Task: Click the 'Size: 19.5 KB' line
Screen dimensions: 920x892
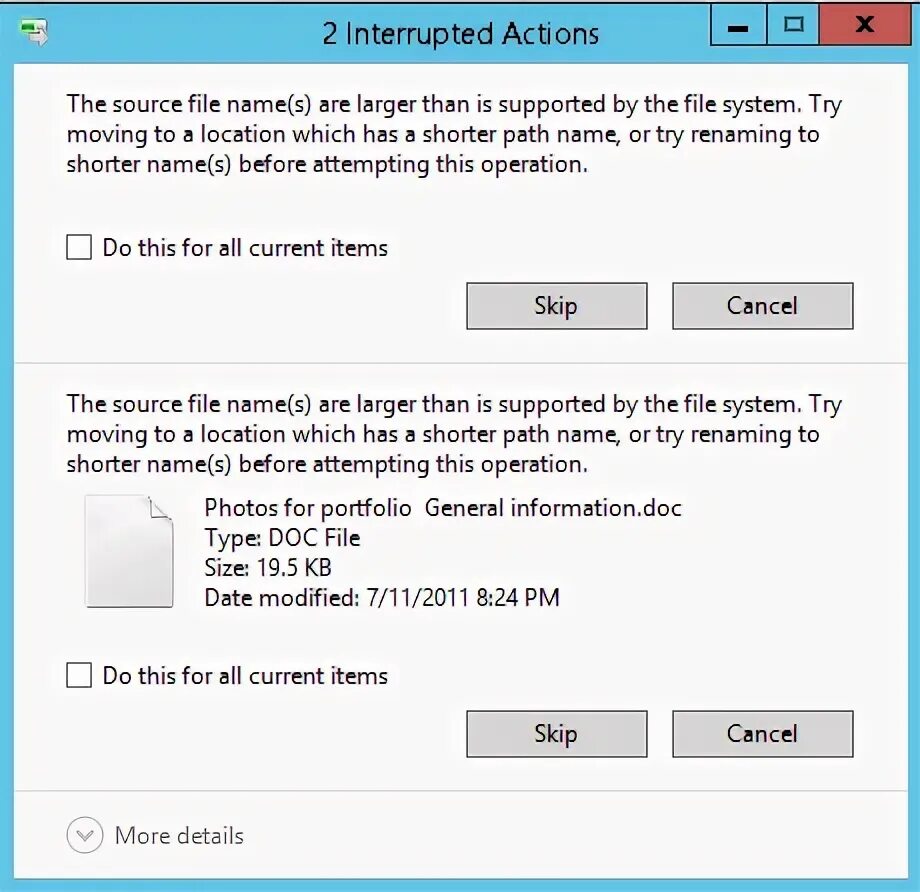Action: [268, 567]
